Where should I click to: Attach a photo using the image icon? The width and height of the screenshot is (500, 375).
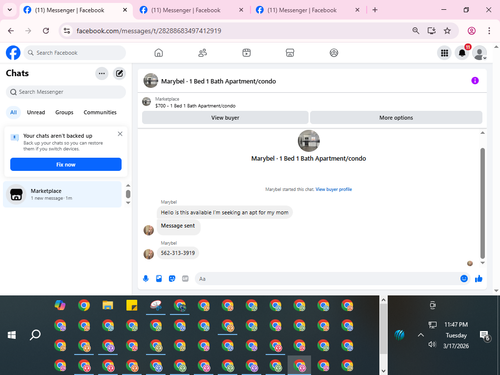[x=159, y=278]
